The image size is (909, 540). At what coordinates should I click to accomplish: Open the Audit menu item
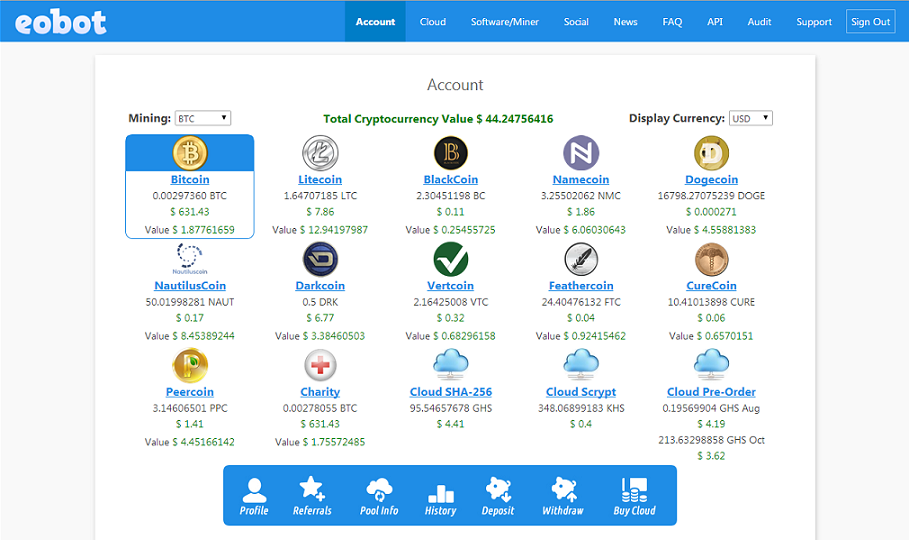pyautogui.click(x=759, y=21)
